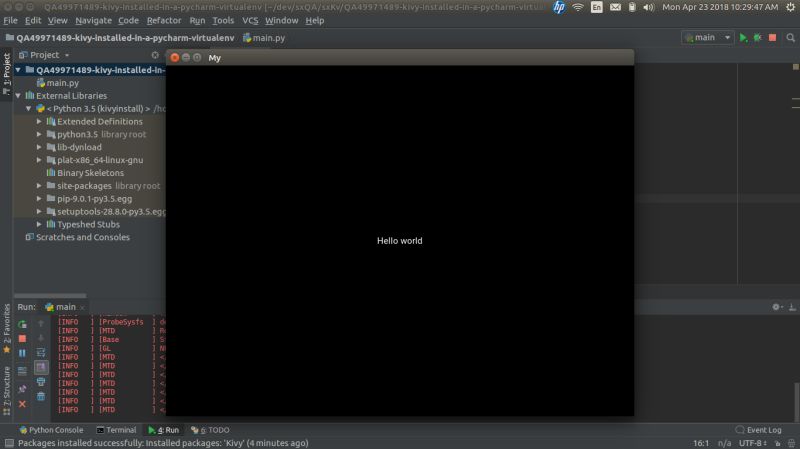Open HP system tray icon
800x449 pixels.
pos(559,7)
